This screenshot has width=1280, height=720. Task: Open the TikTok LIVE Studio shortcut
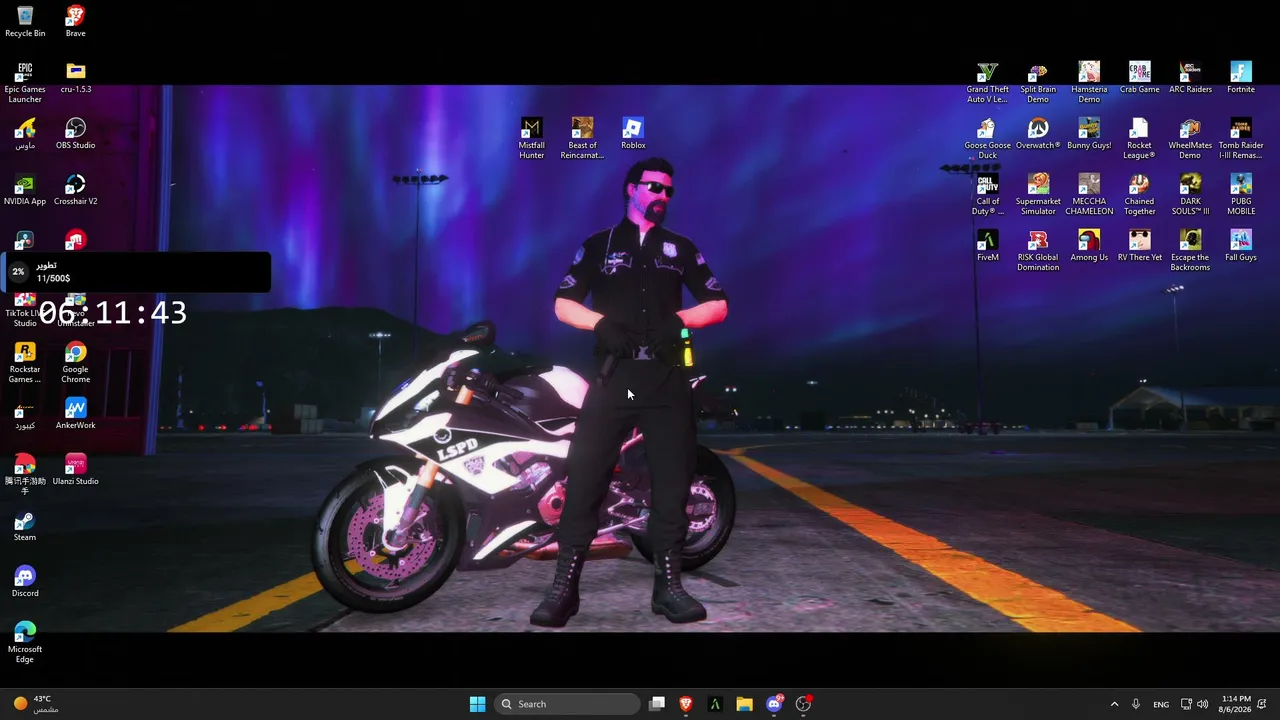coord(25,311)
